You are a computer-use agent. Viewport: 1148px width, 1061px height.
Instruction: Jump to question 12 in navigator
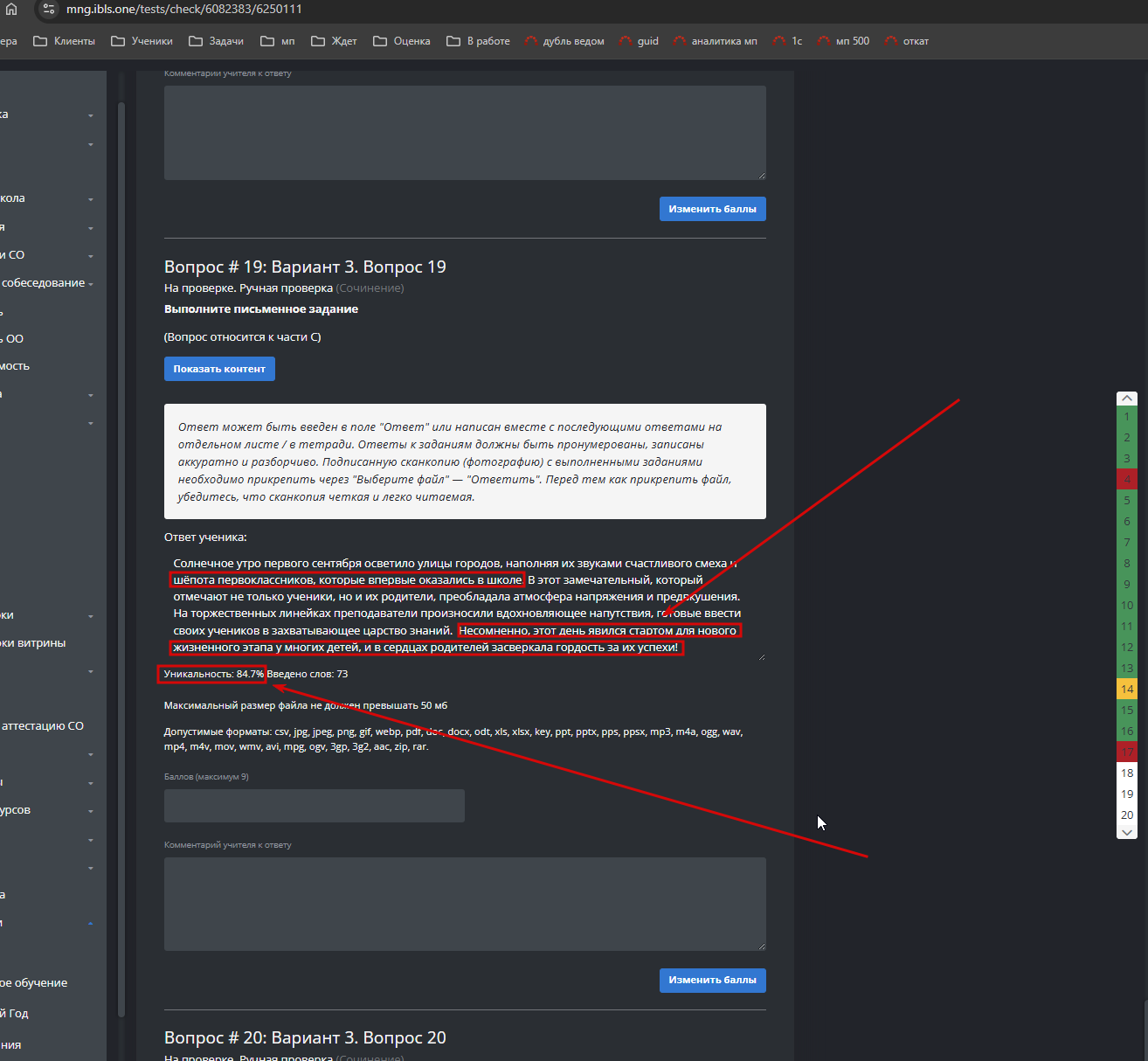(x=1127, y=648)
